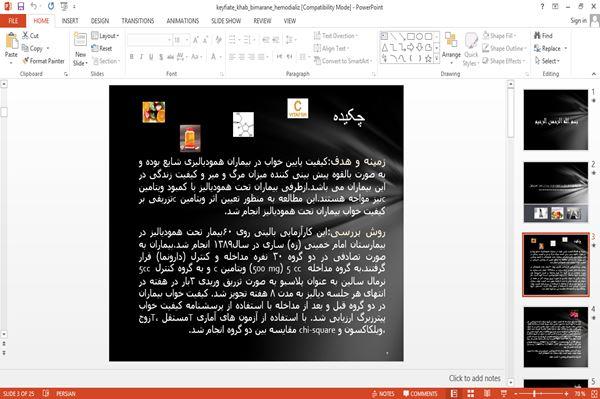600x399 pixels.
Task: Open the File menu tab
Action: click(x=13, y=21)
